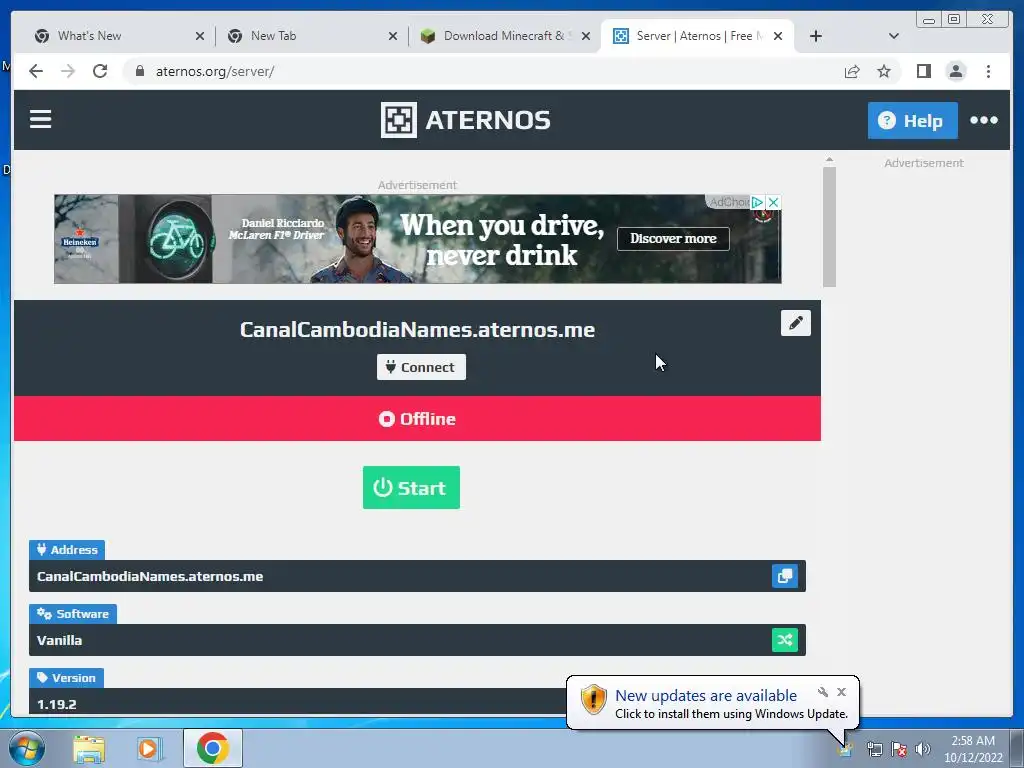The width and height of the screenshot is (1024, 768).
Task: Open the Aternos hamburger menu
Action: [40, 120]
